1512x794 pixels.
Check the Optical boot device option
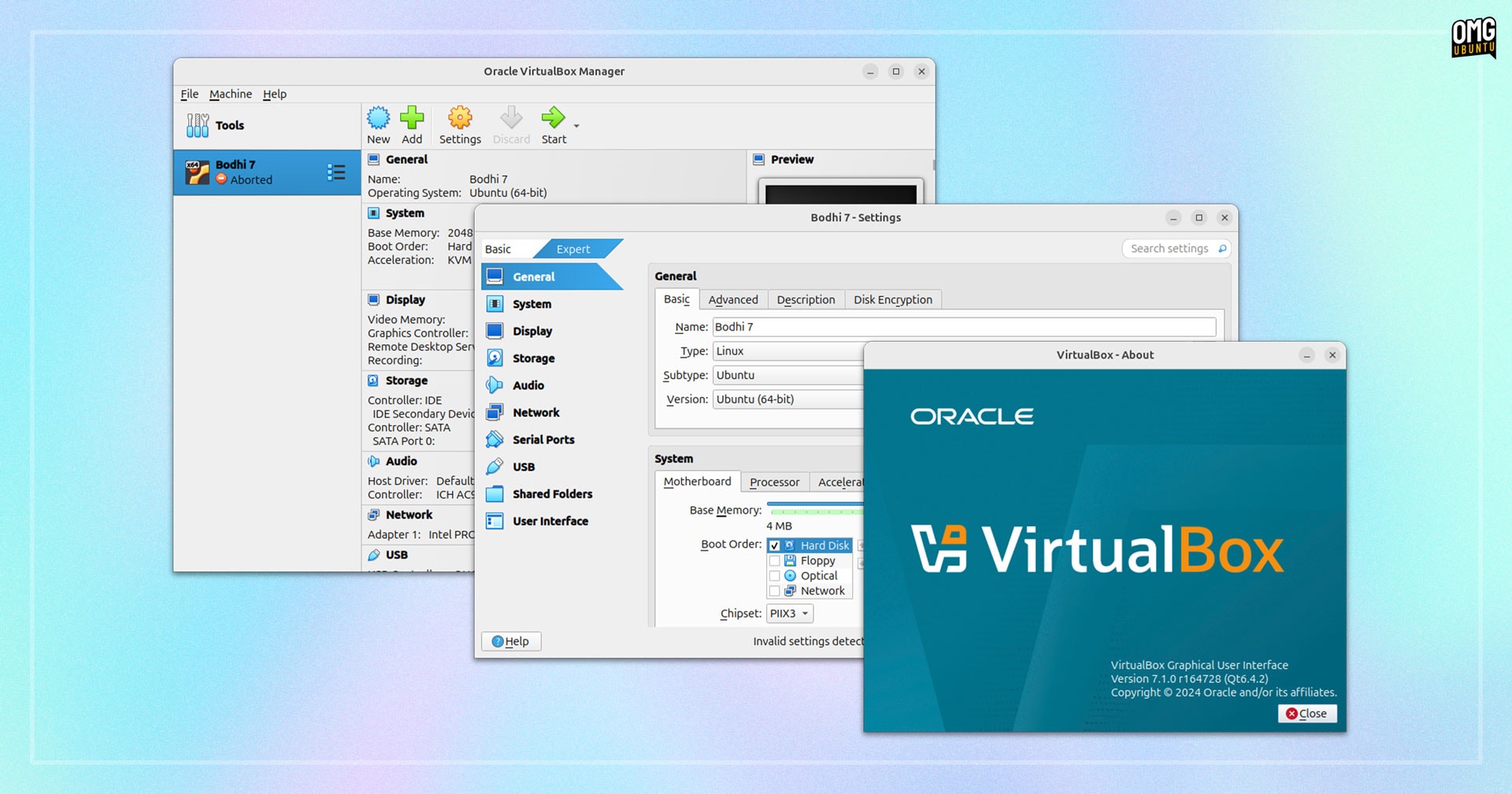coord(775,575)
